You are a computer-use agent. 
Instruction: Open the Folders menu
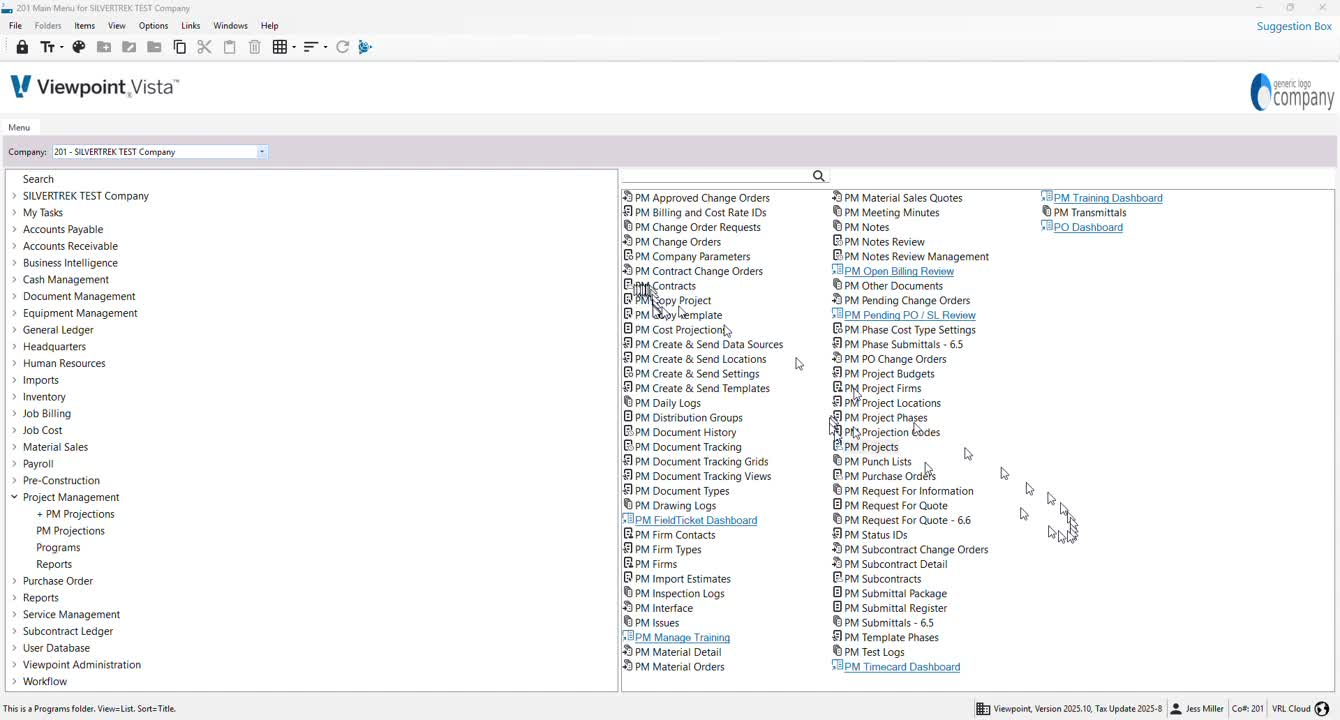[48, 25]
